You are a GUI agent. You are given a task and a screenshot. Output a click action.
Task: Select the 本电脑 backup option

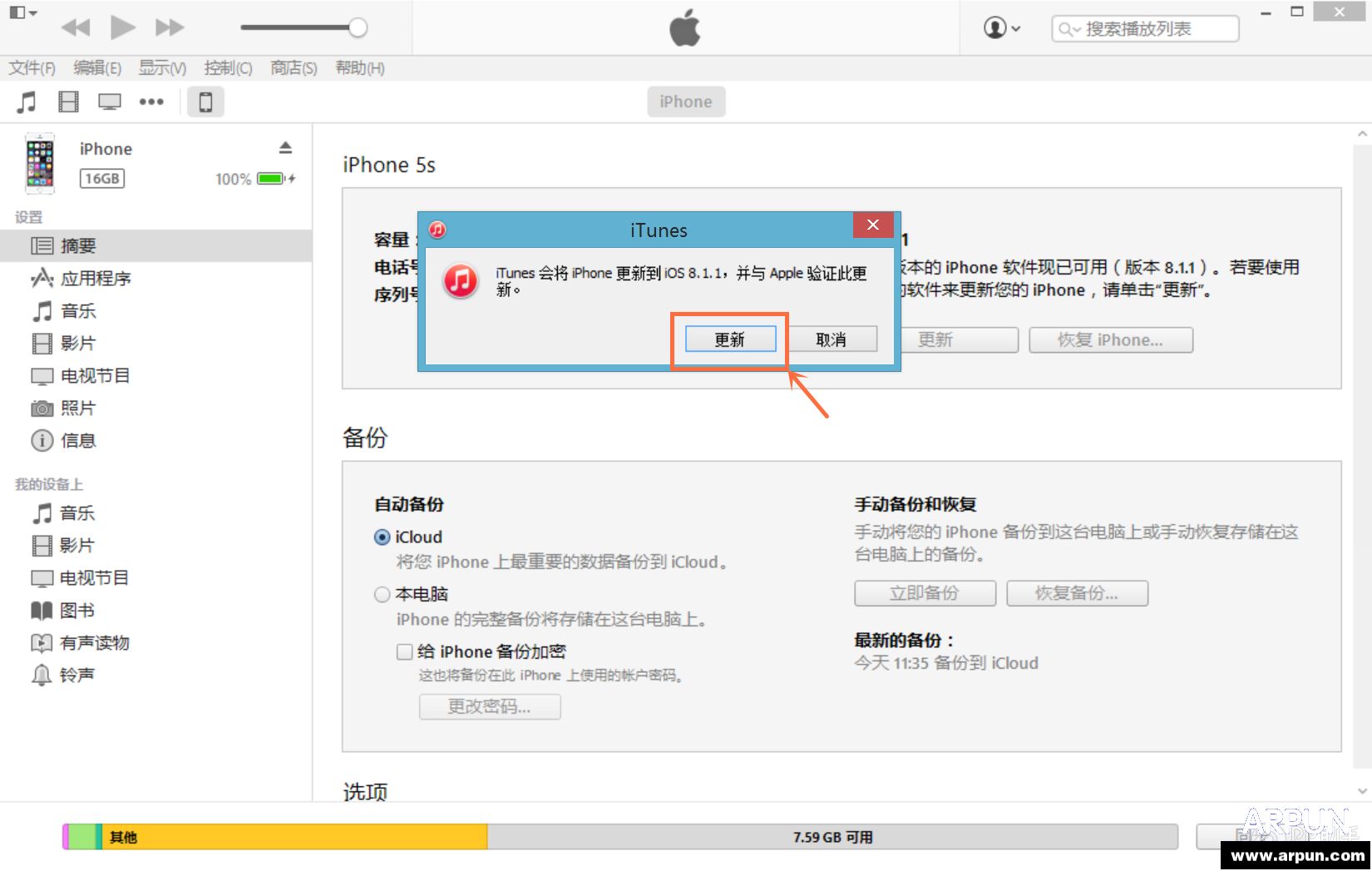(x=382, y=594)
